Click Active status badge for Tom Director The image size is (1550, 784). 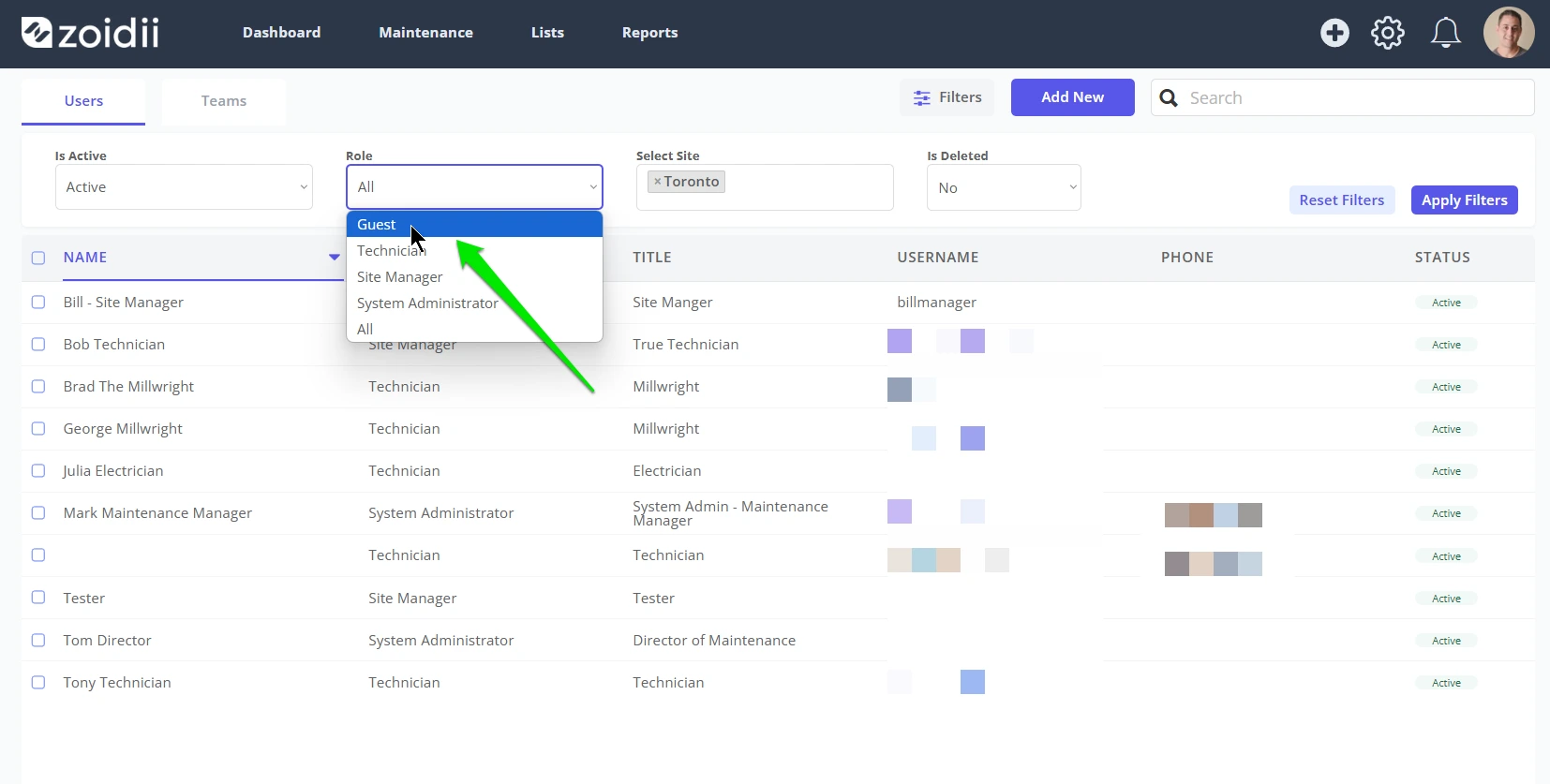(1446, 641)
